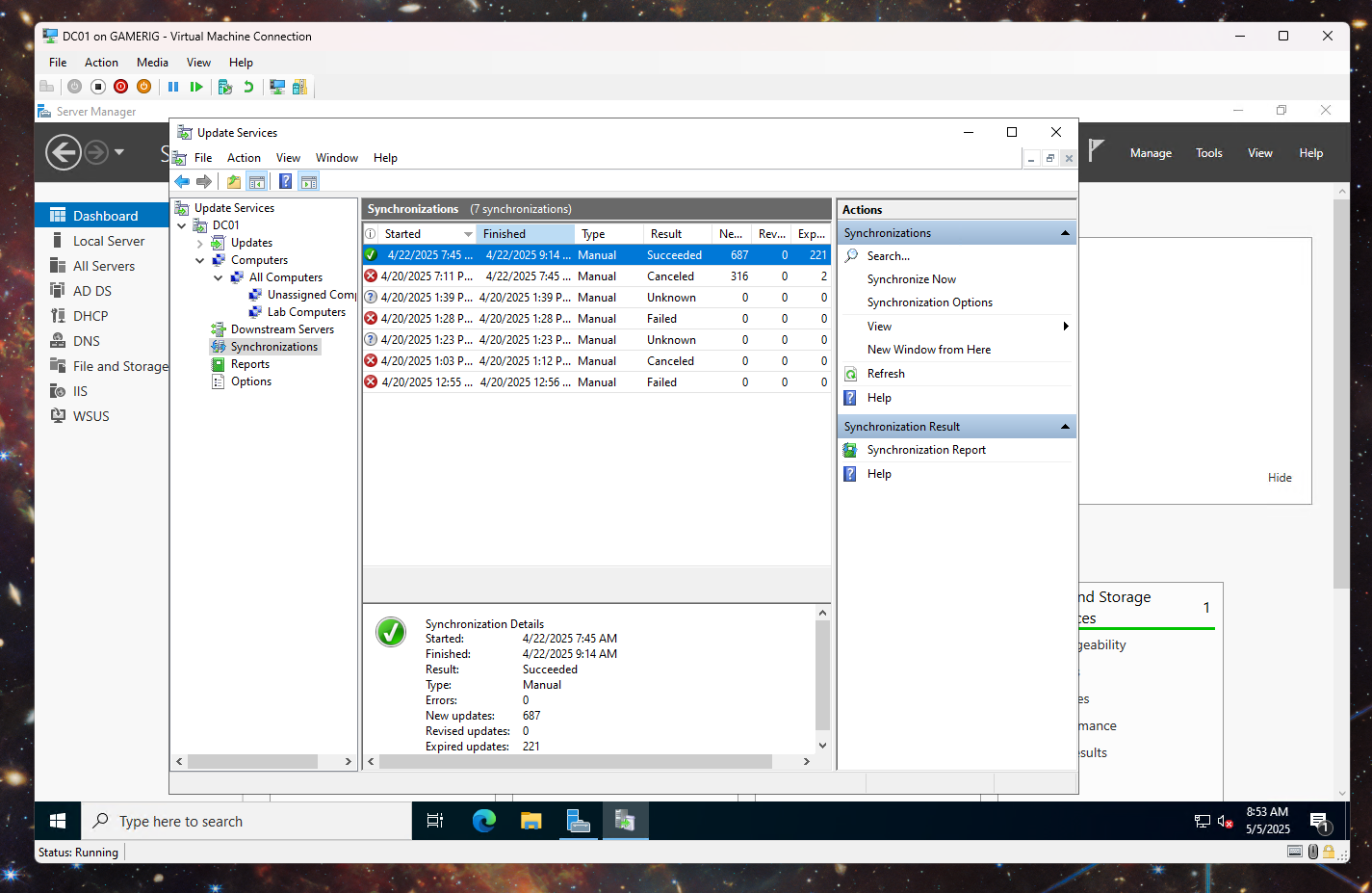Screen dimensions: 1372x893
Task: Open the Action Center notification icon
Action: (x=1319, y=822)
